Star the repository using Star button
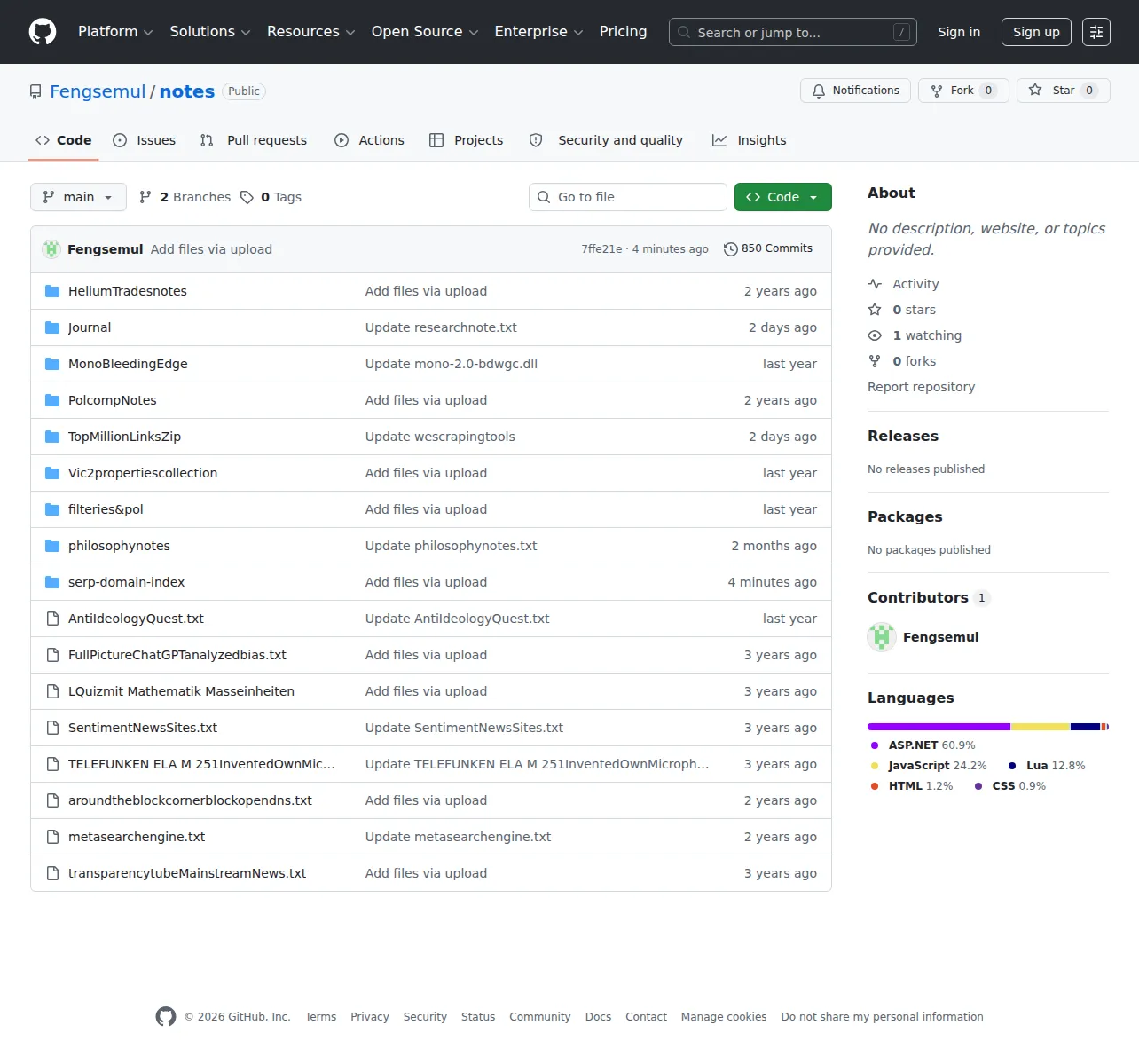Viewport: 1139px width, 1064px height. 1064,91
